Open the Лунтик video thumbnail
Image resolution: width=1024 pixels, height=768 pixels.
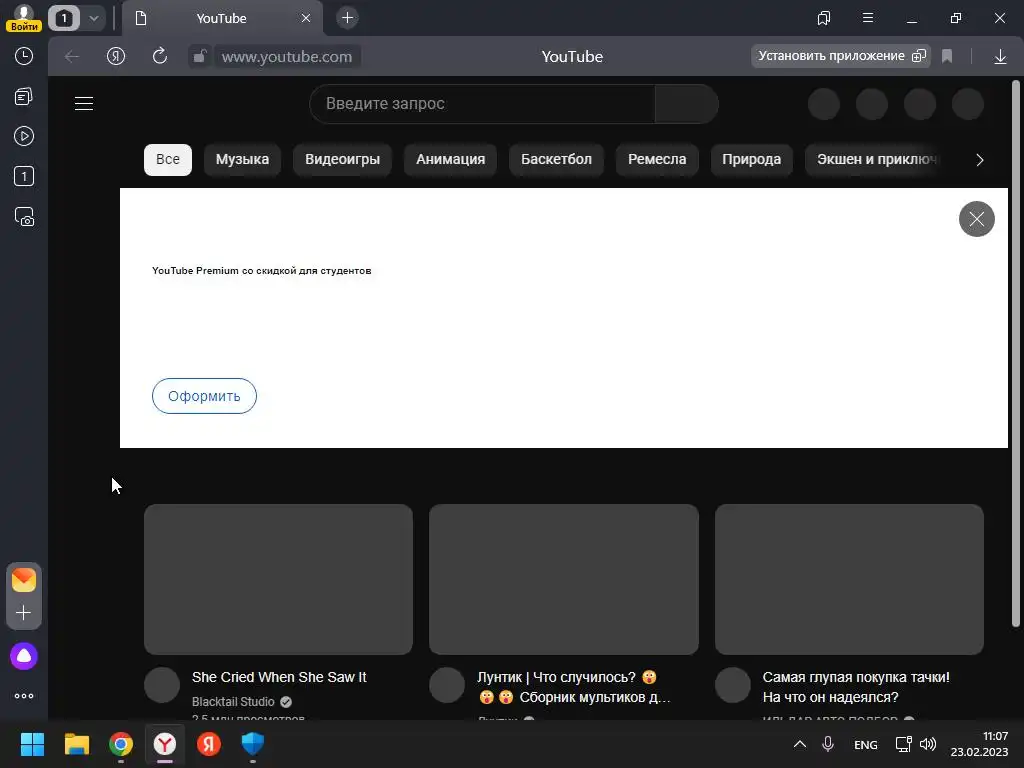click(564, 579)
